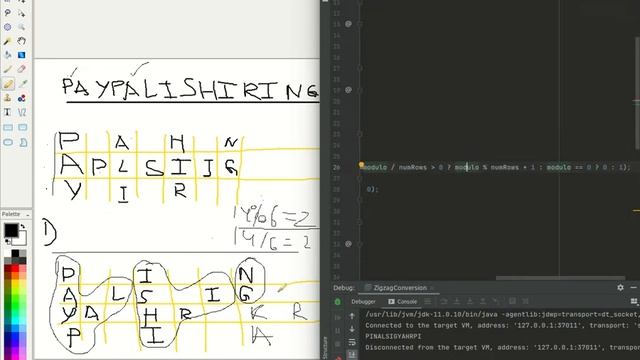Select the Pan hand tool
The height and width of the screenshot is (360, 640).
pos(22,41)
